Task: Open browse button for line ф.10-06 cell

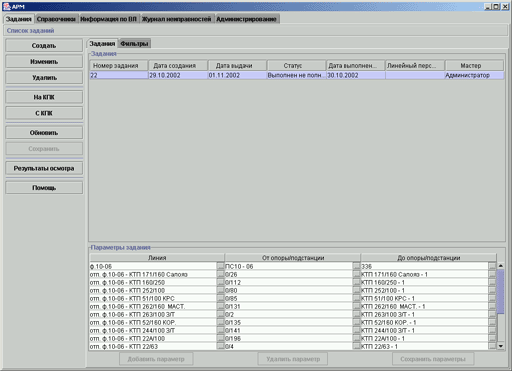Action: pos(220,266)
